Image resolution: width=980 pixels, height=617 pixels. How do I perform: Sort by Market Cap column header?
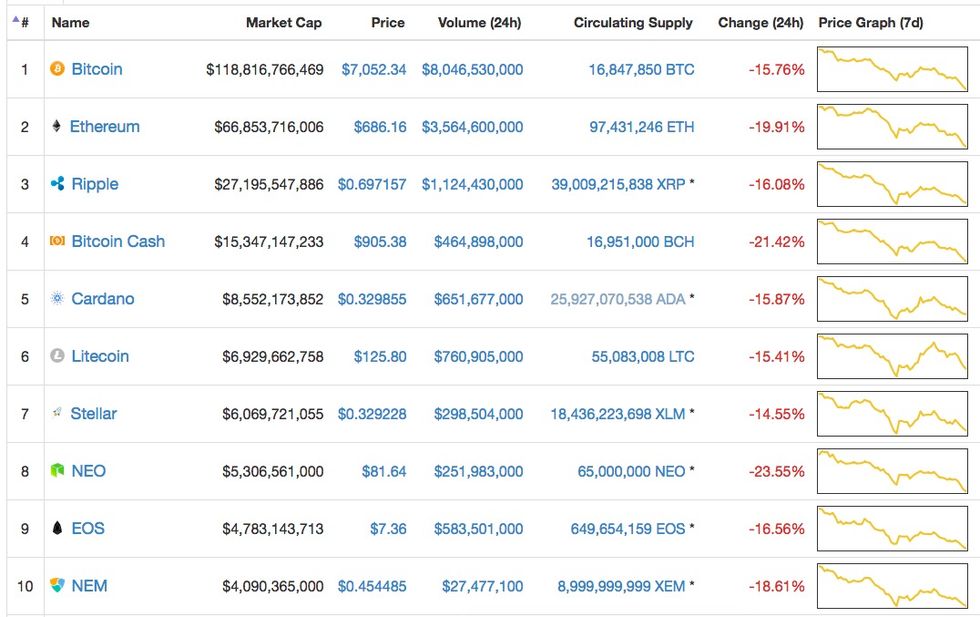tap(284, 22)
